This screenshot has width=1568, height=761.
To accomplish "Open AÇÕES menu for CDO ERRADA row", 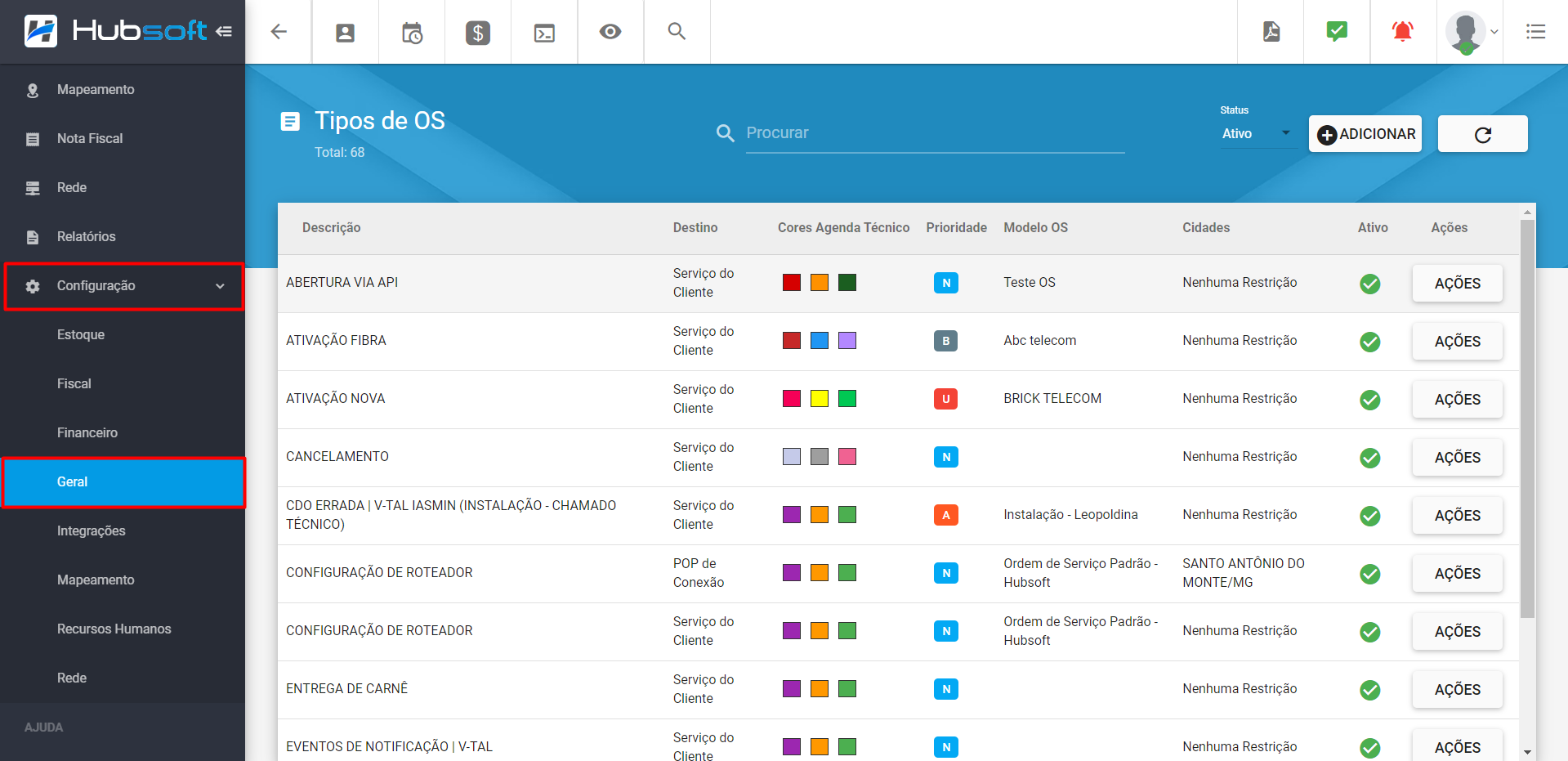I will 1458,516.
